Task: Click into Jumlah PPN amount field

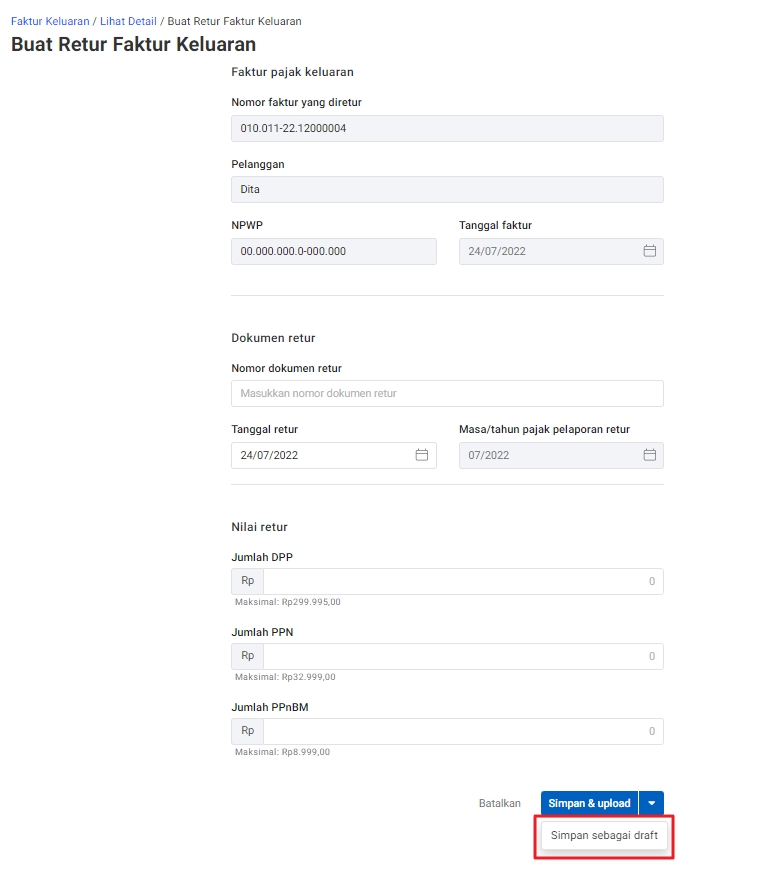Action: pyautogui.click(x=463, y=656)
